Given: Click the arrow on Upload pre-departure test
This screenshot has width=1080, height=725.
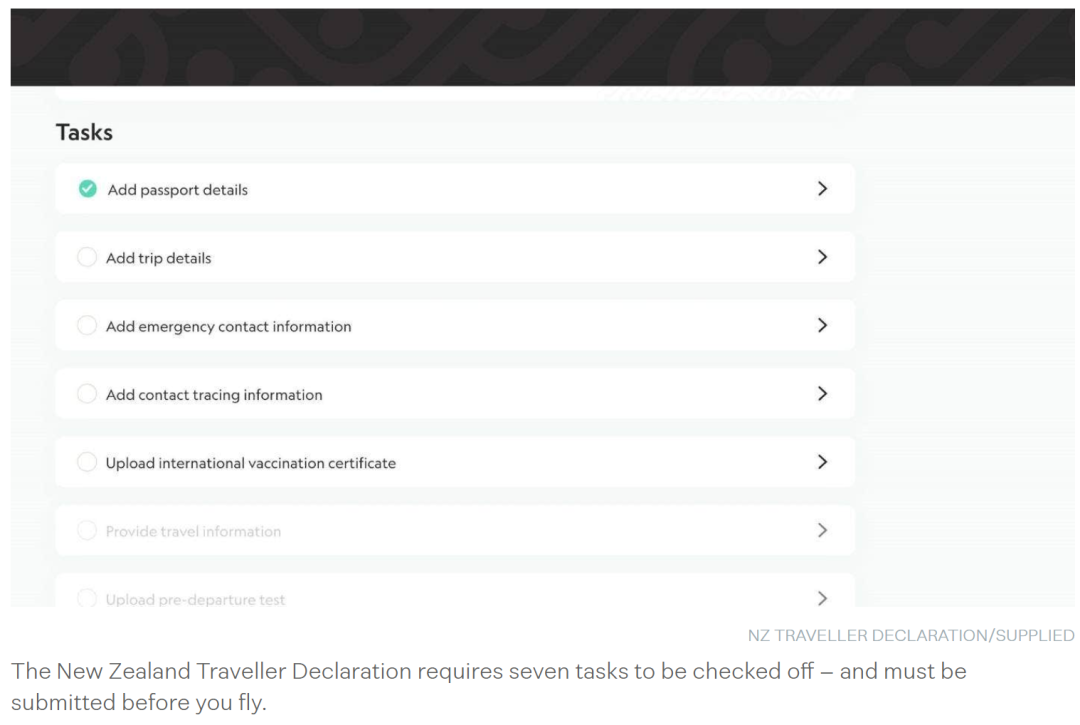Looking at the screenshot, I should click(822, 598).
